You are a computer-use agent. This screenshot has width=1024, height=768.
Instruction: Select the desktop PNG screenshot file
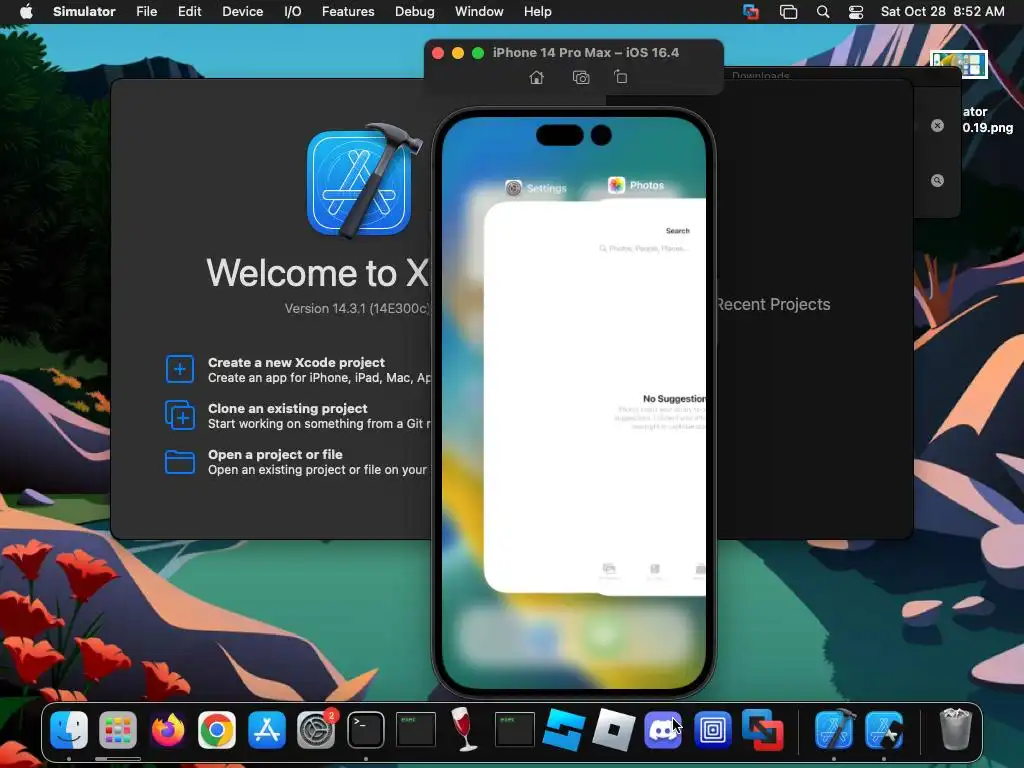[x=959, y=65]
